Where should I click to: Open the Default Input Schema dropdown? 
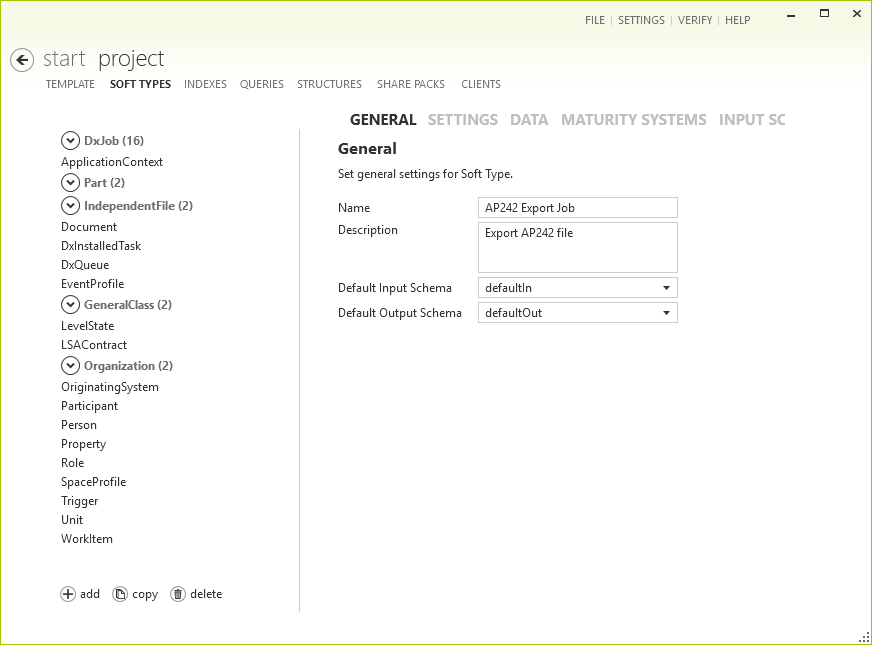coord(665,288)
